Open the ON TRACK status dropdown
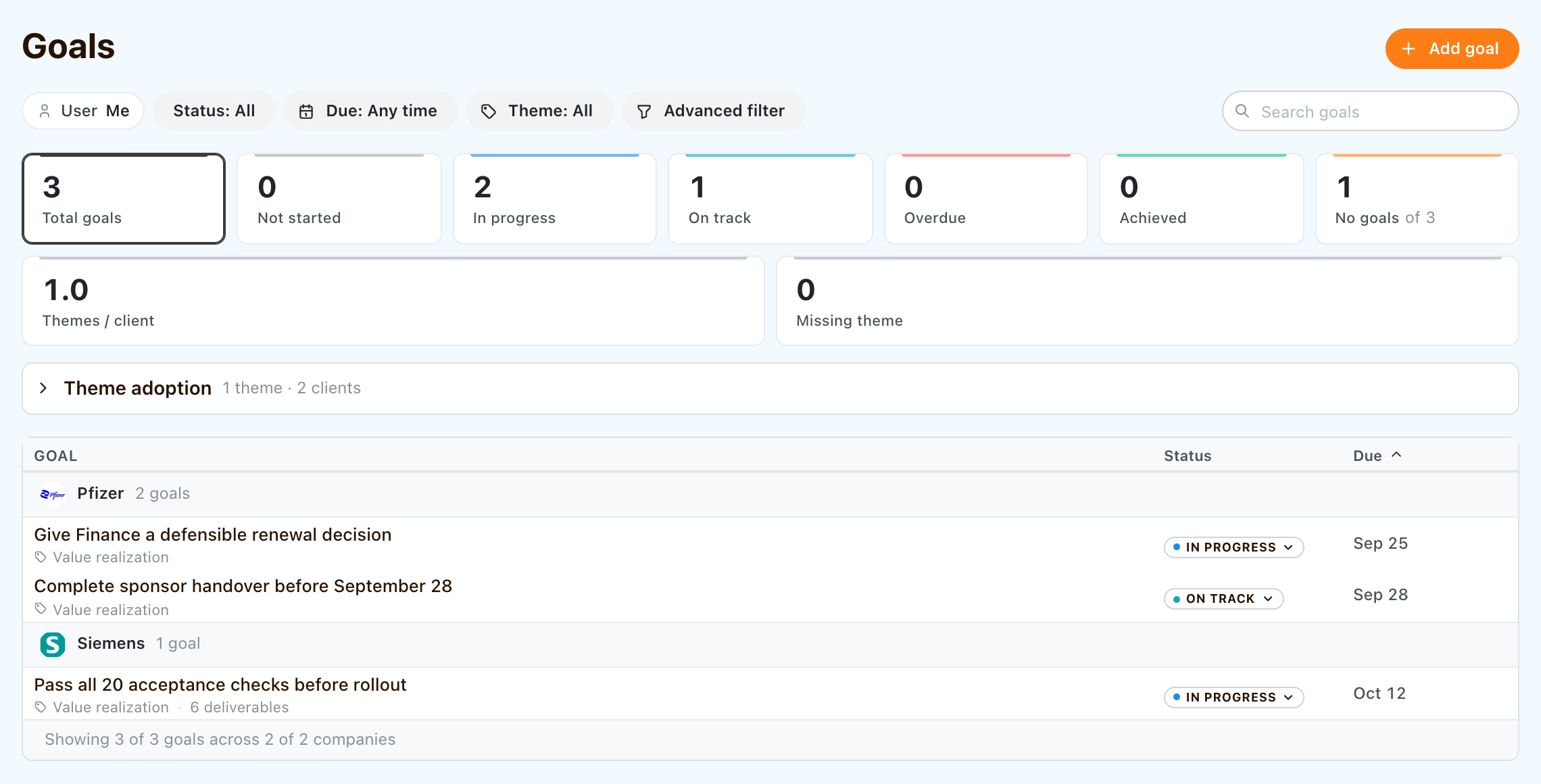 (1223, 598)
